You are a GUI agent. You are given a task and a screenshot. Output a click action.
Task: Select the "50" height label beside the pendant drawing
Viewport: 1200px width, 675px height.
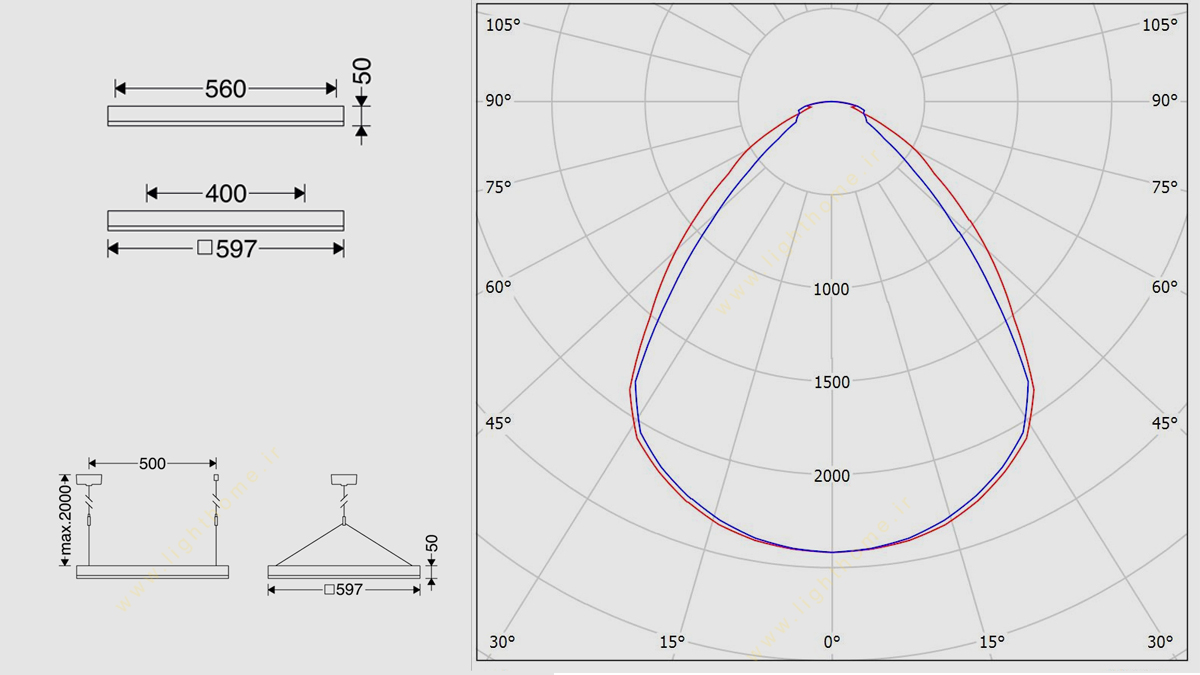click(432, 544)
